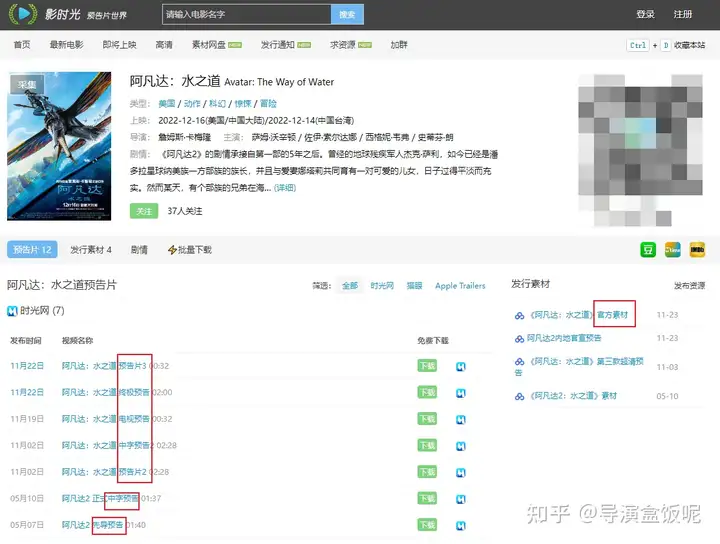Open 即将上映 in navigation
Screen dimensions: 720x544
(119, 45)
